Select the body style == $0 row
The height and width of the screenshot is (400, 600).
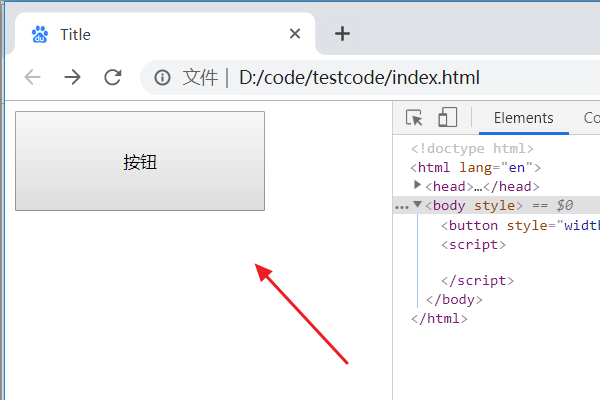point(497,206)
